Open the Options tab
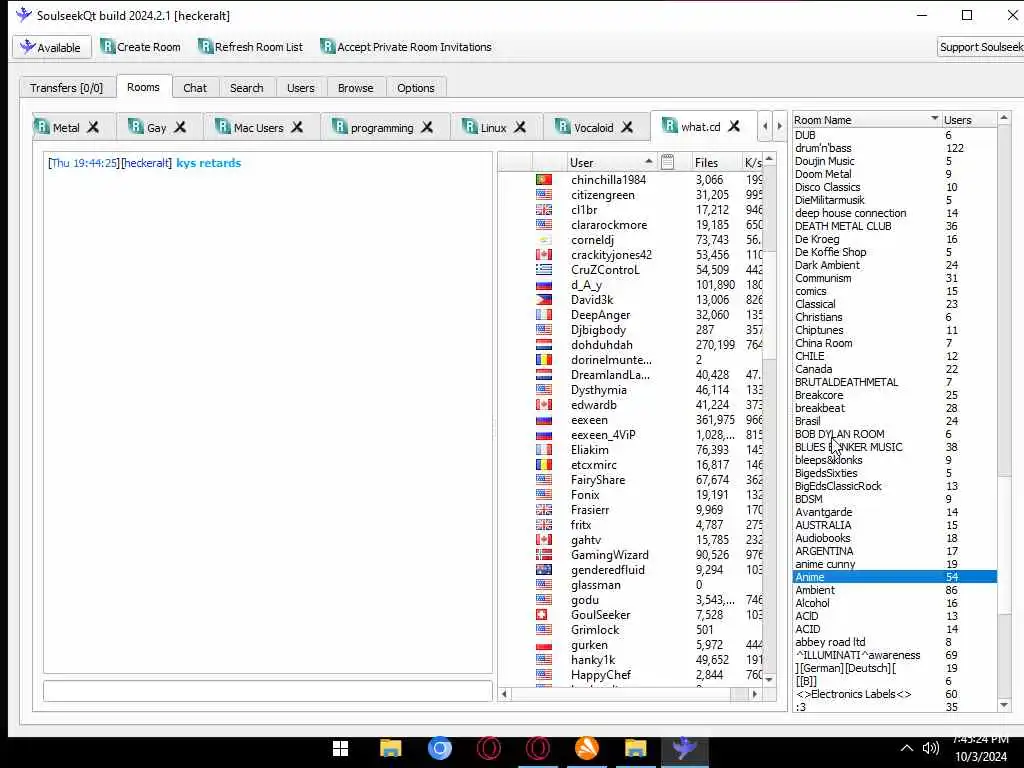 click(415, 88)
